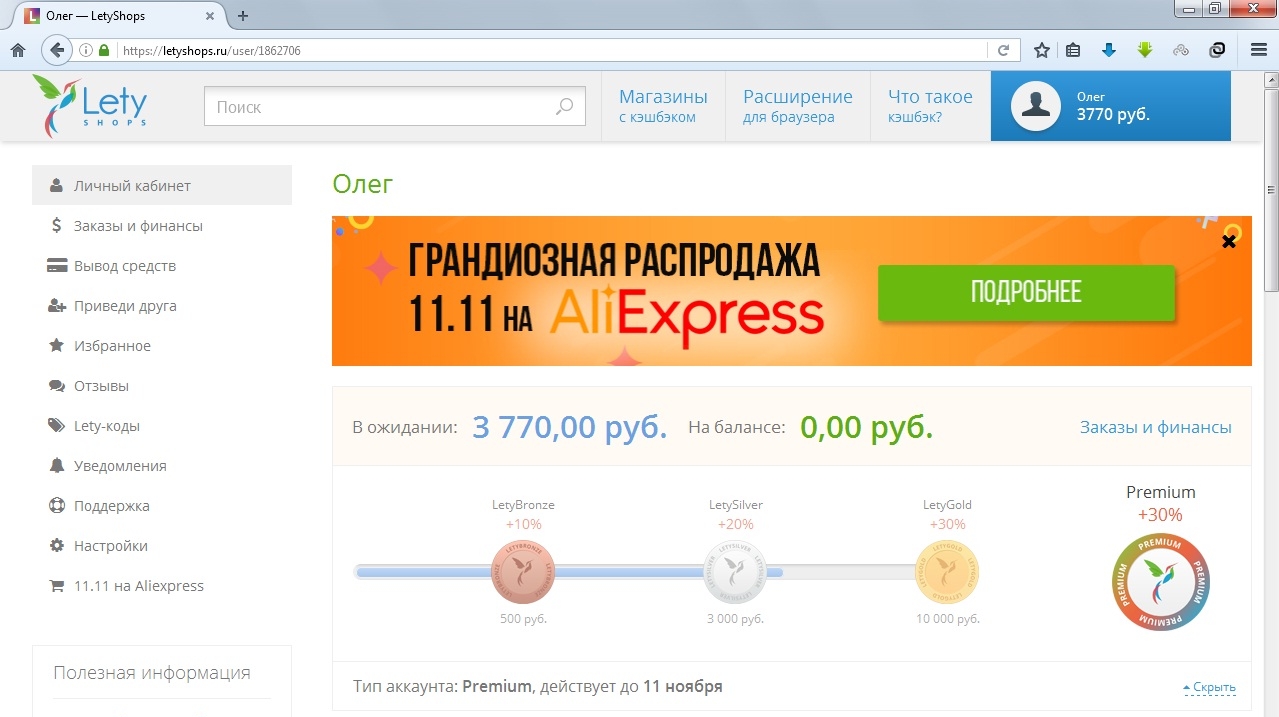Viewport: 1279px width, 717px height.
Task: Reload the page with the refresh icon
Action: (x=1003, y=50)
